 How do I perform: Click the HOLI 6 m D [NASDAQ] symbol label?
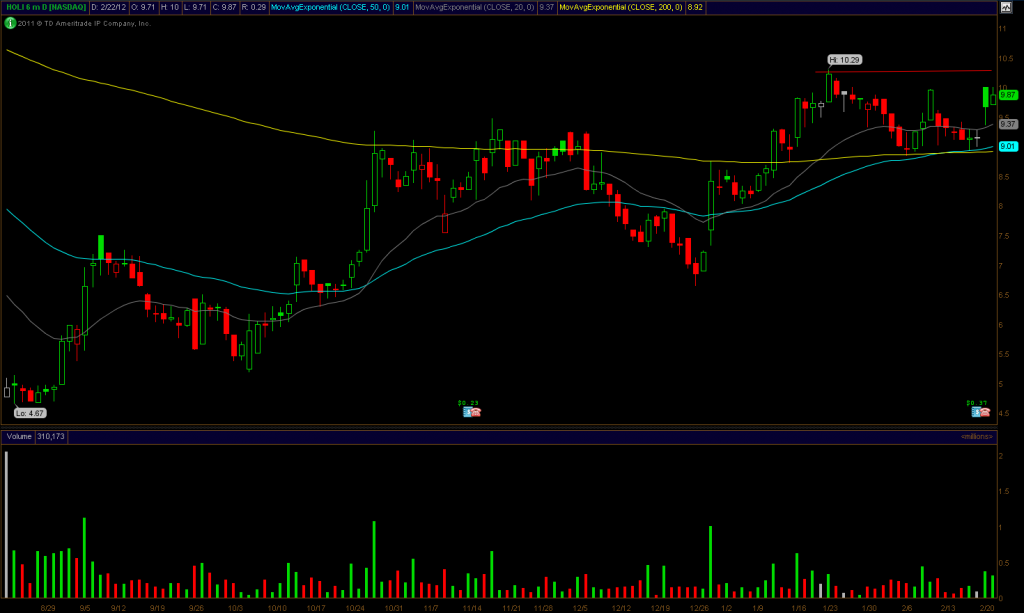(46, 7)
